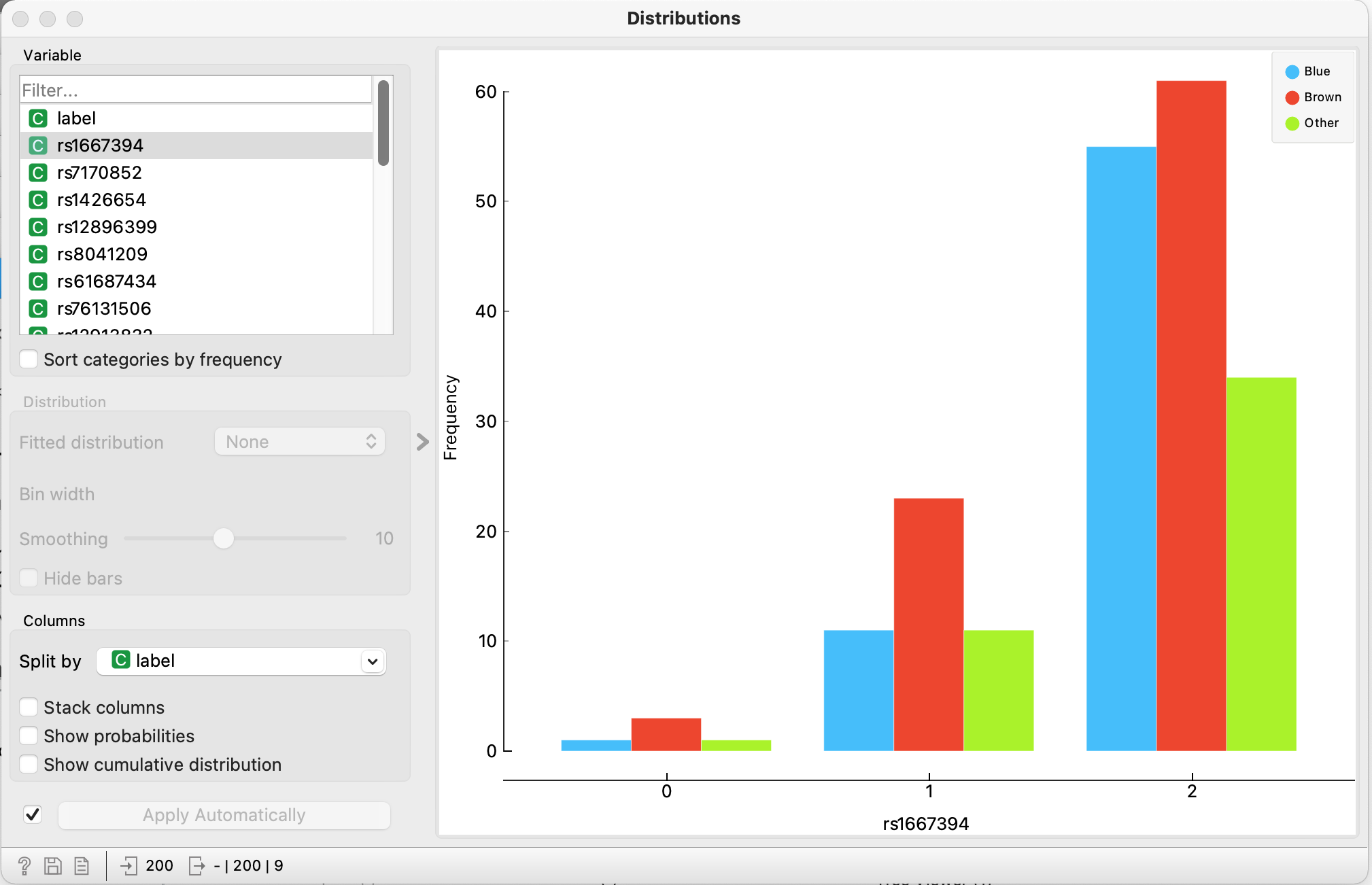Screen dimensions: 1372x885
Task: Toggle the Stack columns checkbox
Action: coord(29,708)
